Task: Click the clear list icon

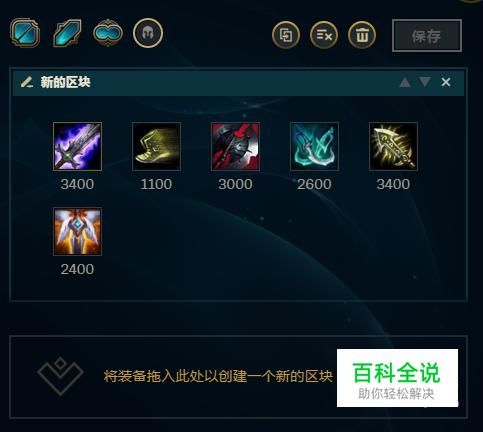Action: point(324,35)
